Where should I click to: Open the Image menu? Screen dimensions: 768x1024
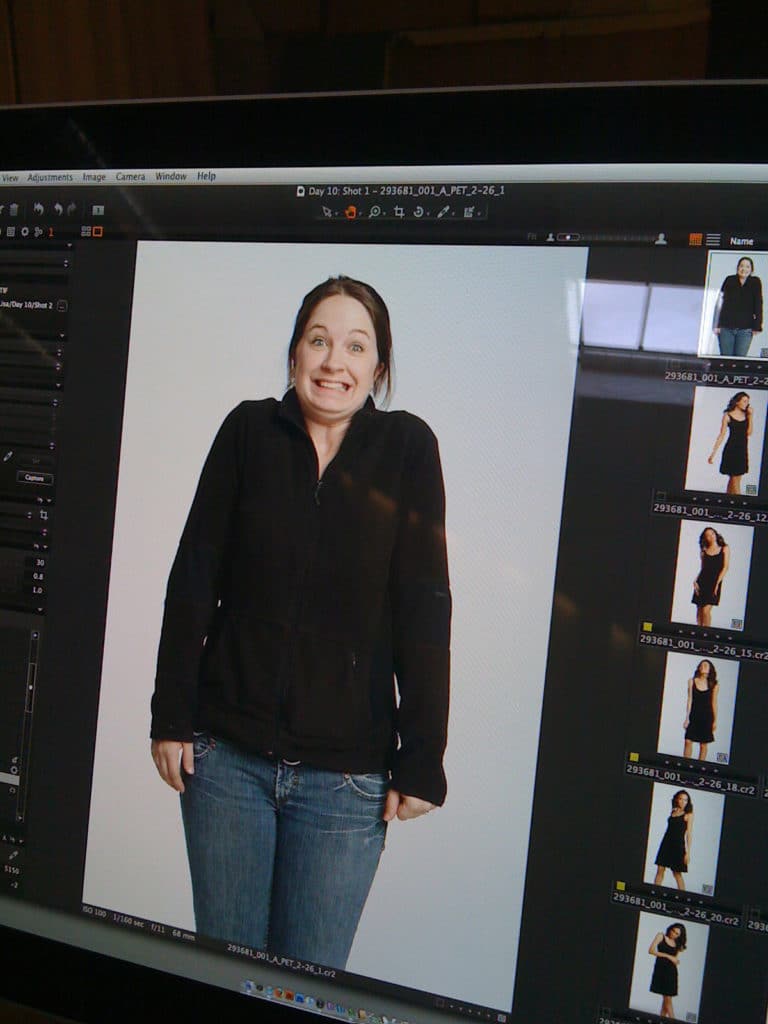coord(94,177)
